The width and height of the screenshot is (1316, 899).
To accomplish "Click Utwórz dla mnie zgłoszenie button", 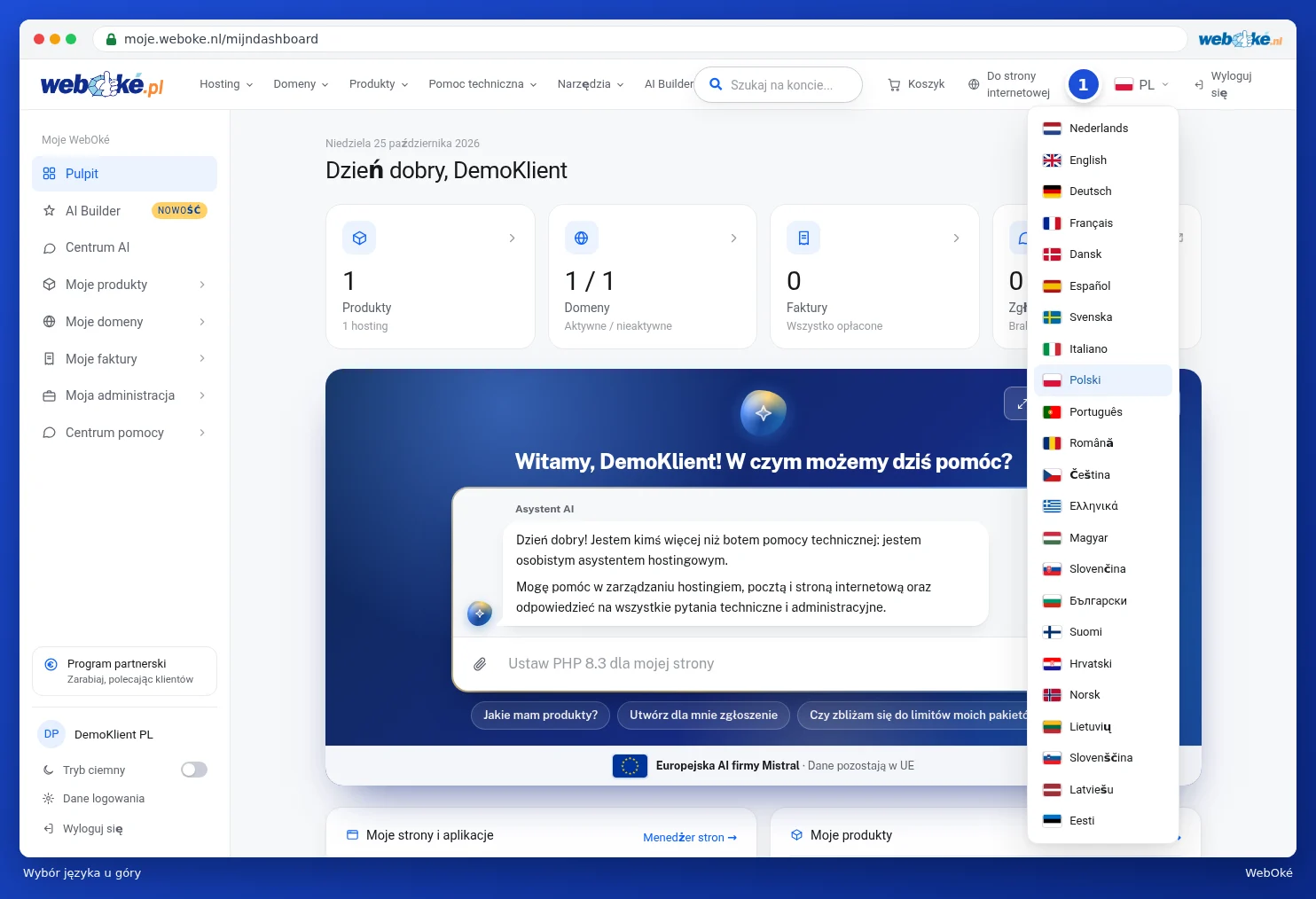I will coord(703,715).
